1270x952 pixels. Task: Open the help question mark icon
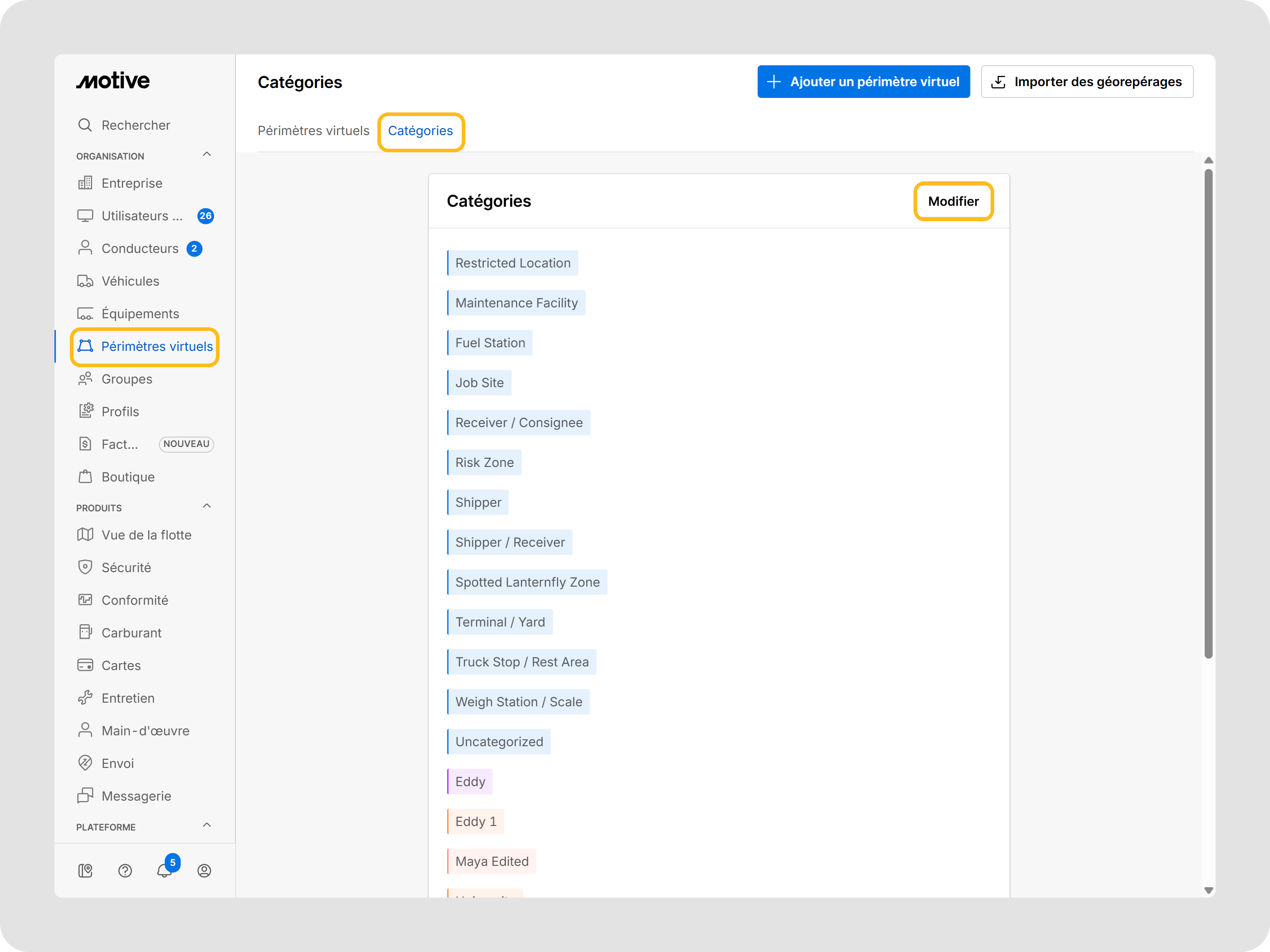pos(125,870)
